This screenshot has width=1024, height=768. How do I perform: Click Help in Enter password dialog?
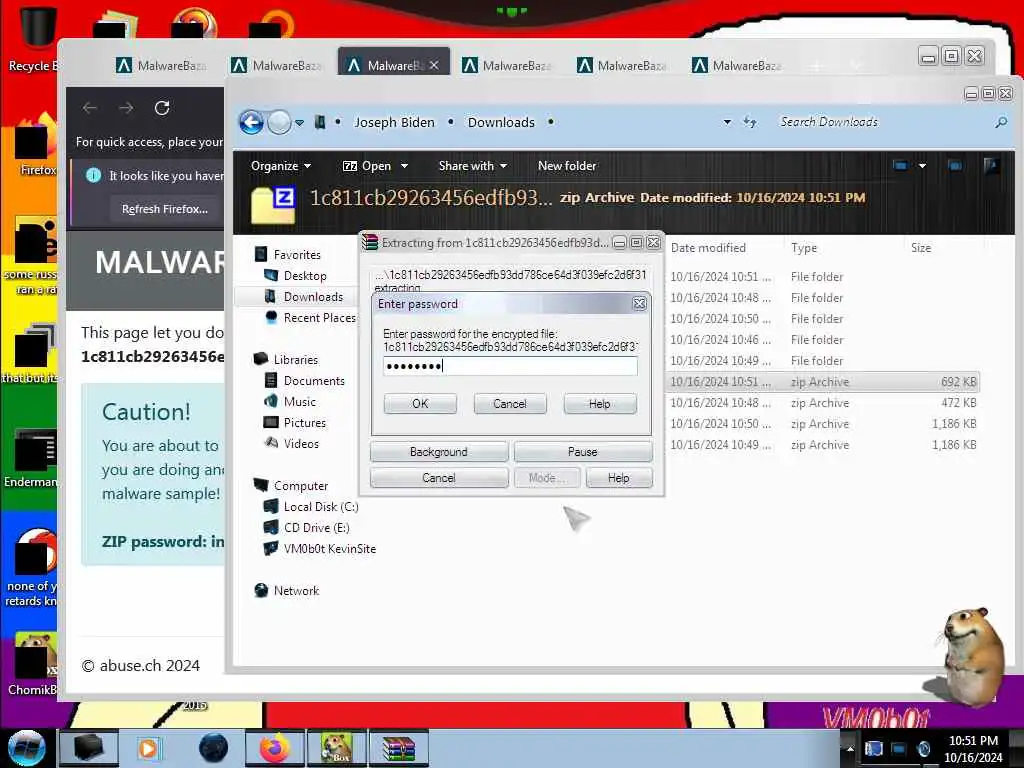600,404
